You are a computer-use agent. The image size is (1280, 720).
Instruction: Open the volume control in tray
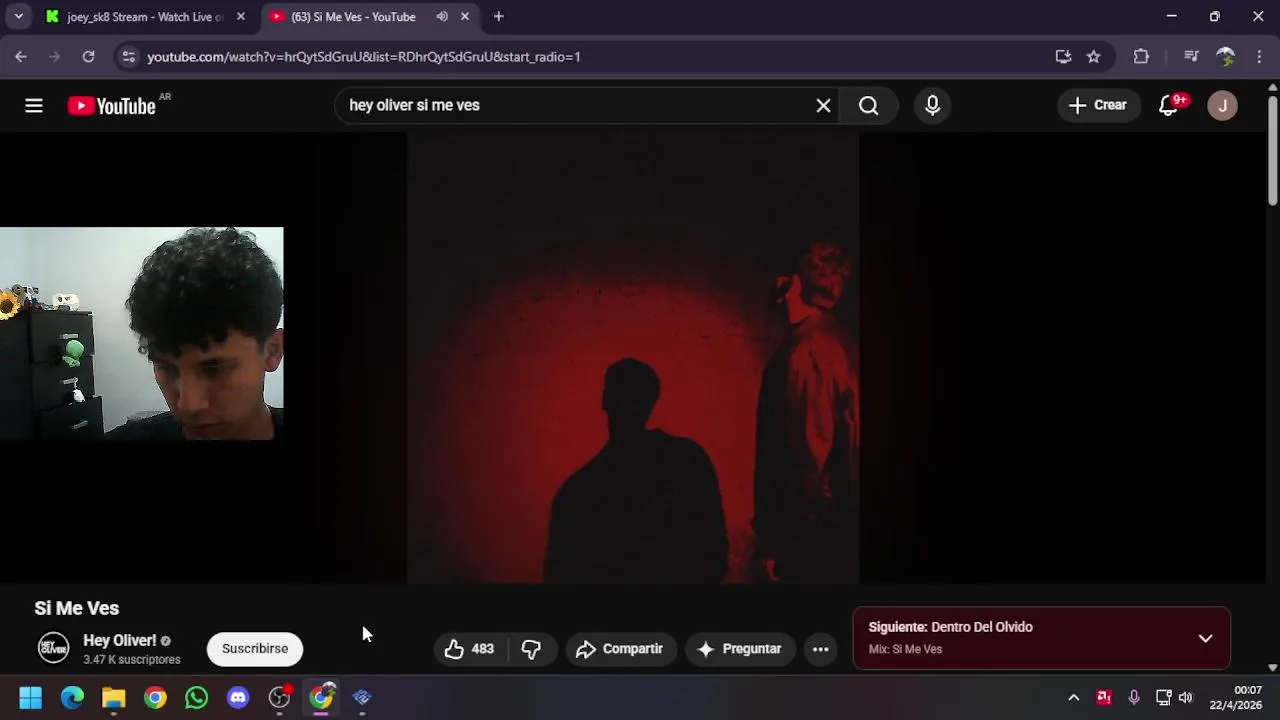[1186, 698]
